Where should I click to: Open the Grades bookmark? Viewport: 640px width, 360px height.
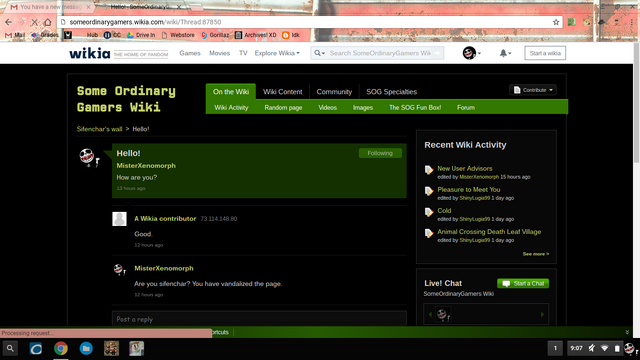[45, 35]
